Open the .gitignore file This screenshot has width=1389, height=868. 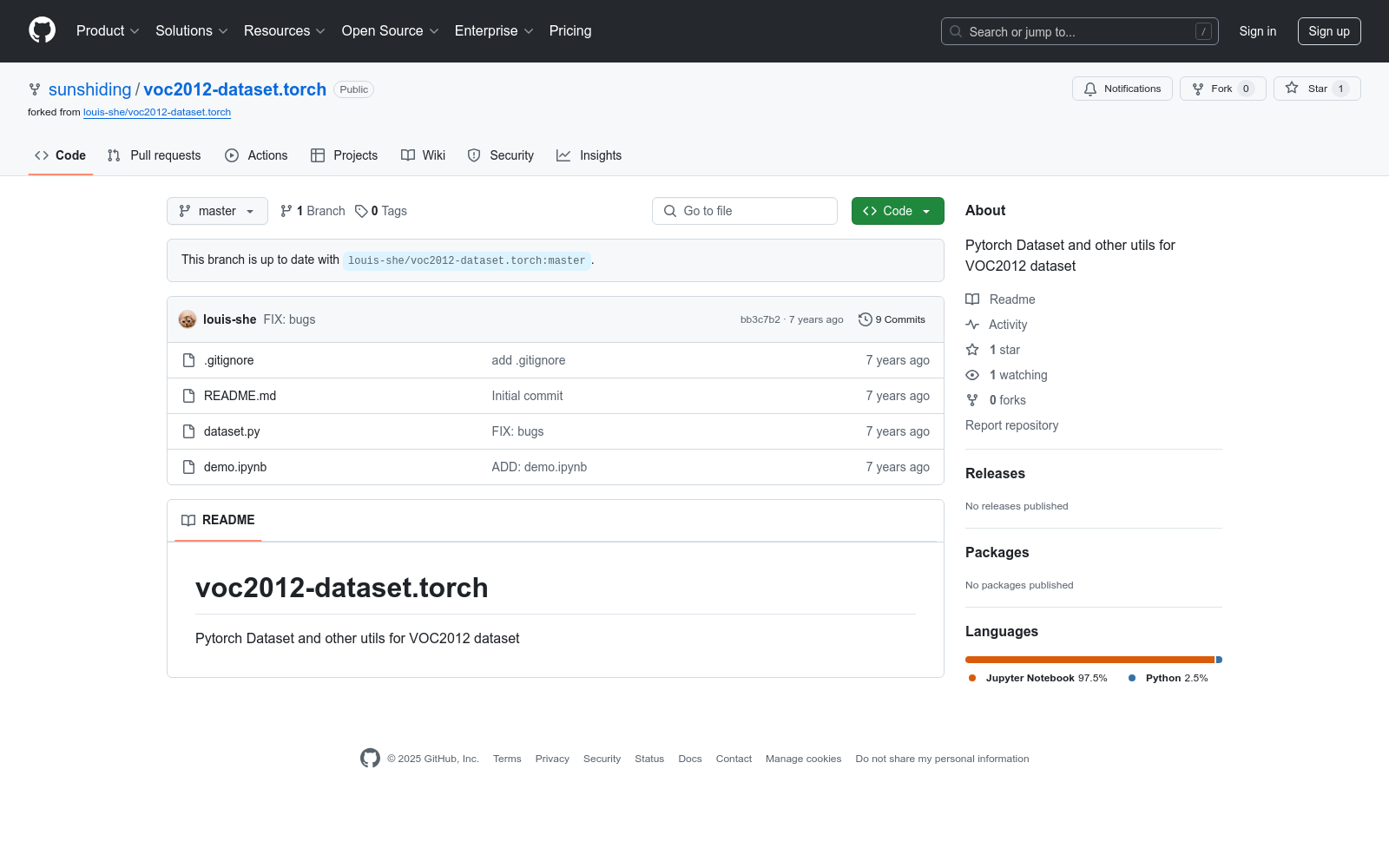229,360
